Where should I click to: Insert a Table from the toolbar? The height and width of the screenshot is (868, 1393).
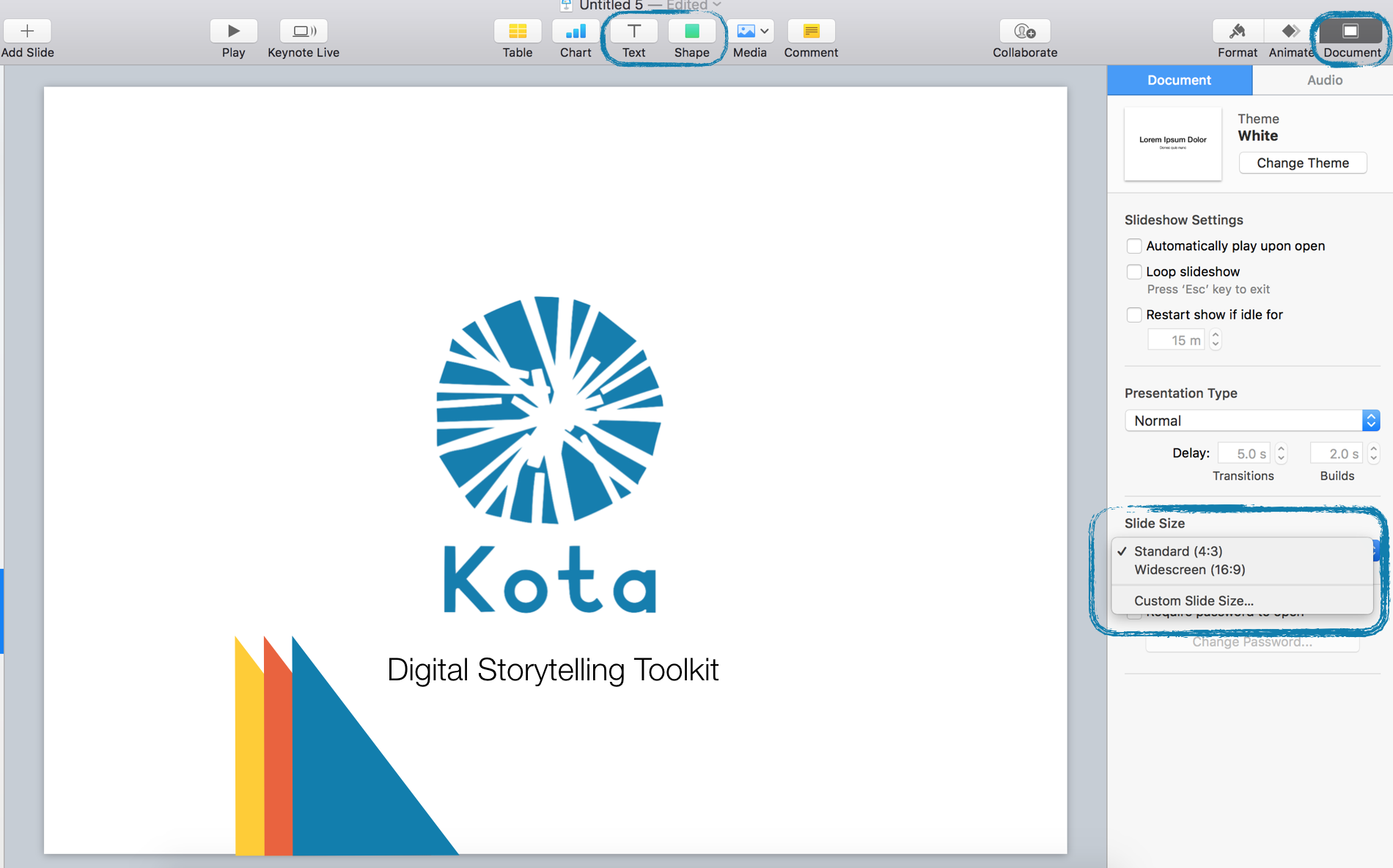pos(518,32)
